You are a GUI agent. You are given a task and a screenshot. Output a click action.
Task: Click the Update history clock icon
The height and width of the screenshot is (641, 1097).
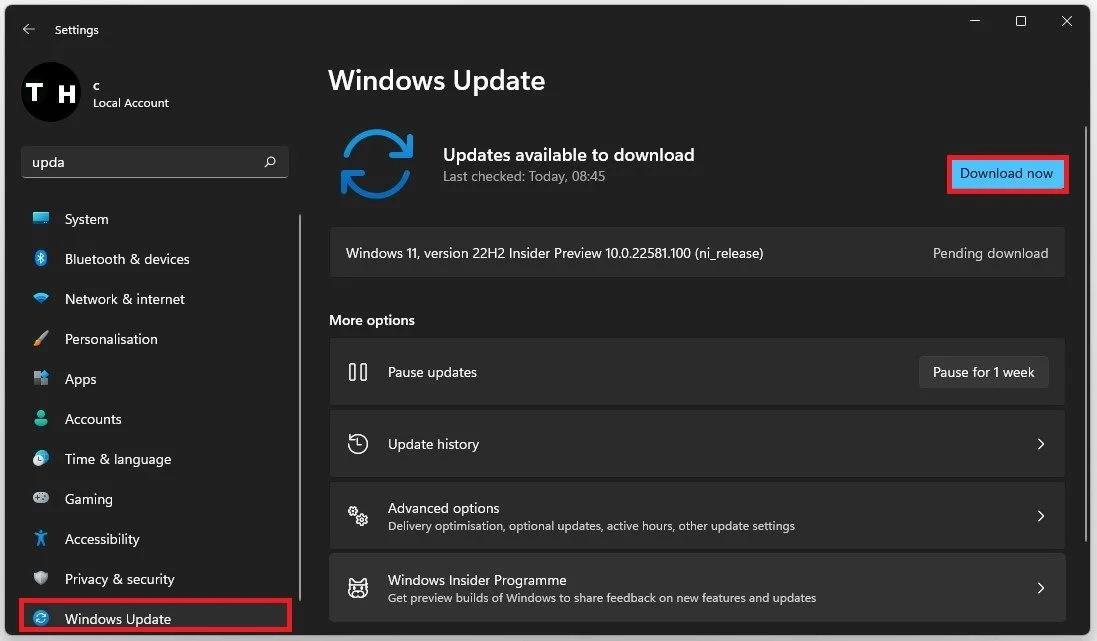pos(358,444)
